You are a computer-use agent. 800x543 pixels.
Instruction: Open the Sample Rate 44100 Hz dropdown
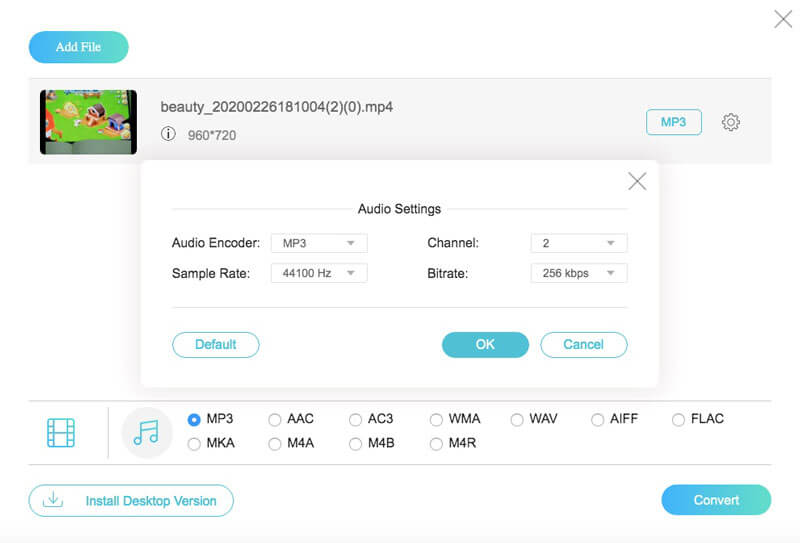point(319,273)
